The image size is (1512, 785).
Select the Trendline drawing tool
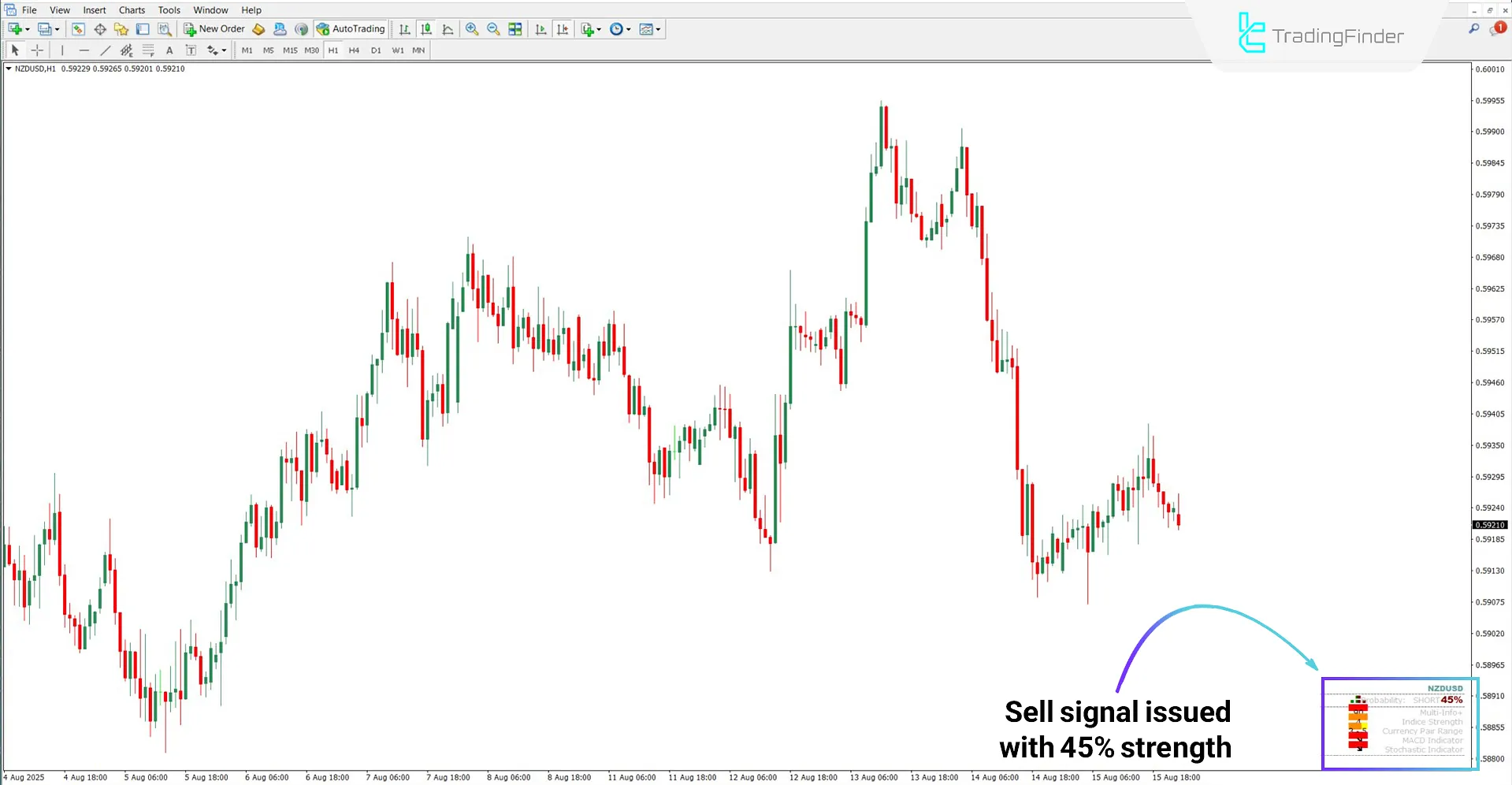(105, 50)
